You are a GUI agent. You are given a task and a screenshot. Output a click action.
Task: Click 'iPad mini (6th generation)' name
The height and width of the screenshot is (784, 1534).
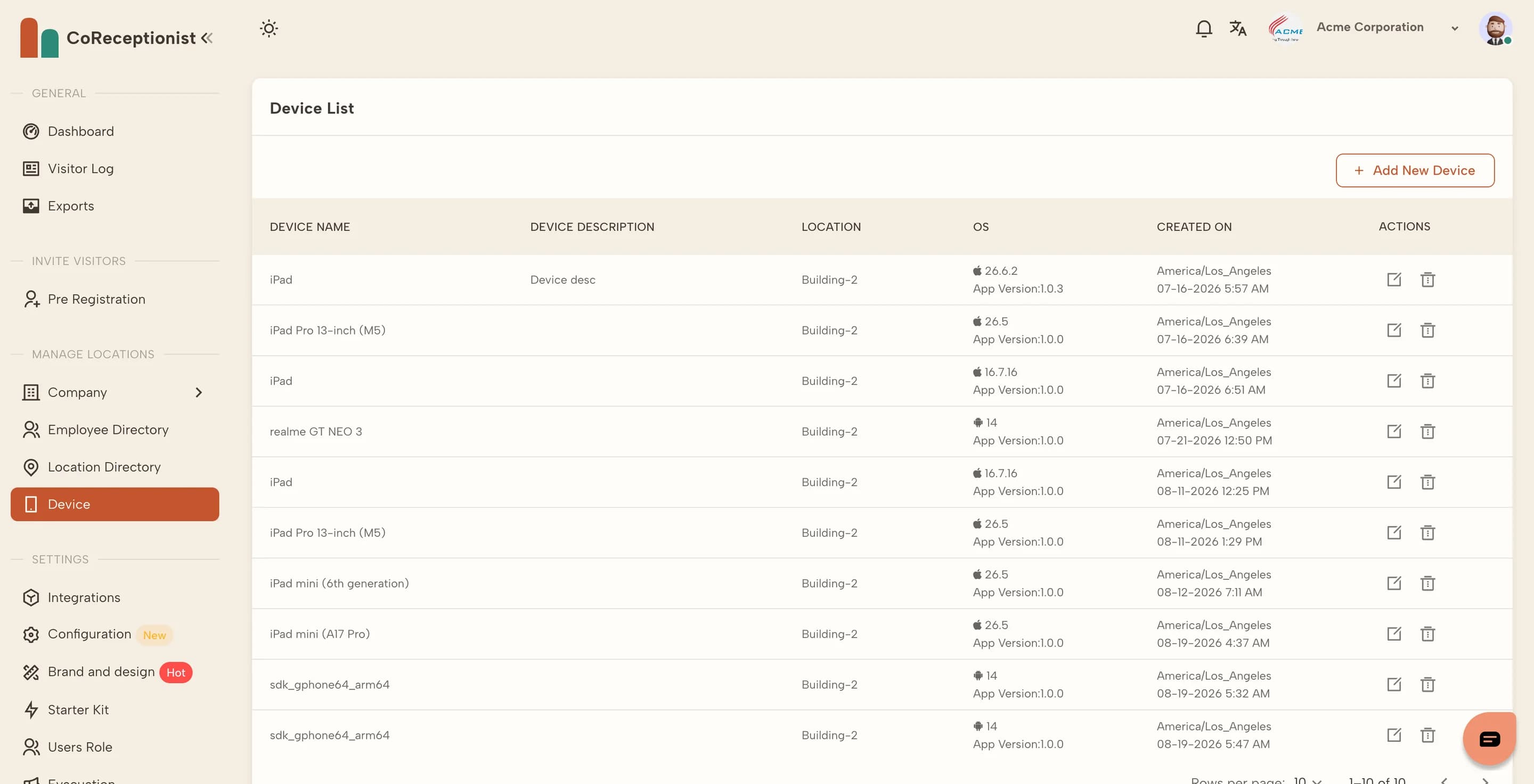coord(339,583)
